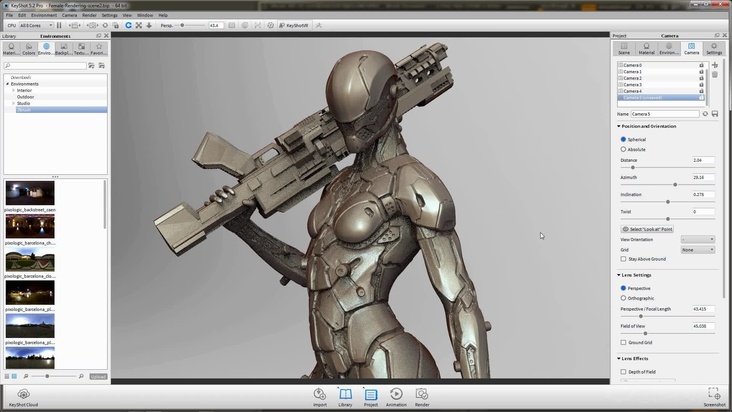Enable Stay Above Ground
Viewport: 732px width, 412px height.
623,259
